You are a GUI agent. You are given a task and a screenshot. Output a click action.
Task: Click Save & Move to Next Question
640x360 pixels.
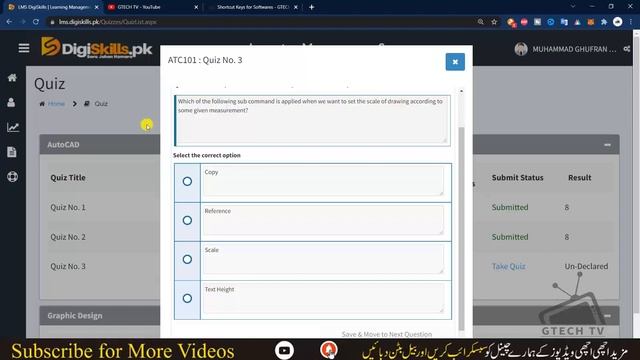(387, 334)
